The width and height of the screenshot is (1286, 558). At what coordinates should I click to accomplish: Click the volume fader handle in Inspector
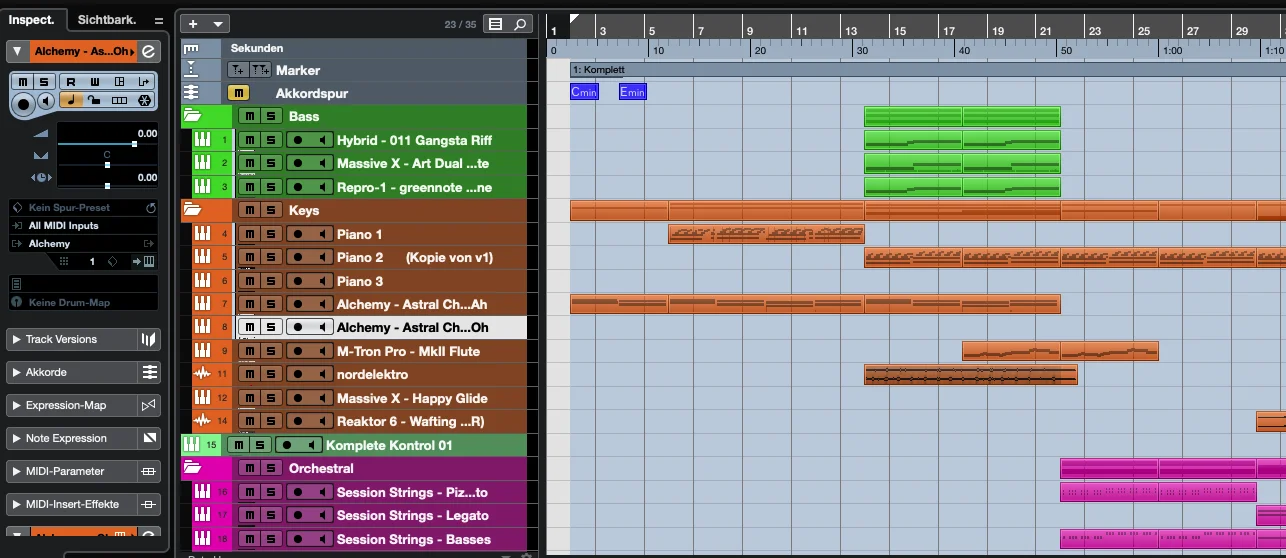pos(134,144)
